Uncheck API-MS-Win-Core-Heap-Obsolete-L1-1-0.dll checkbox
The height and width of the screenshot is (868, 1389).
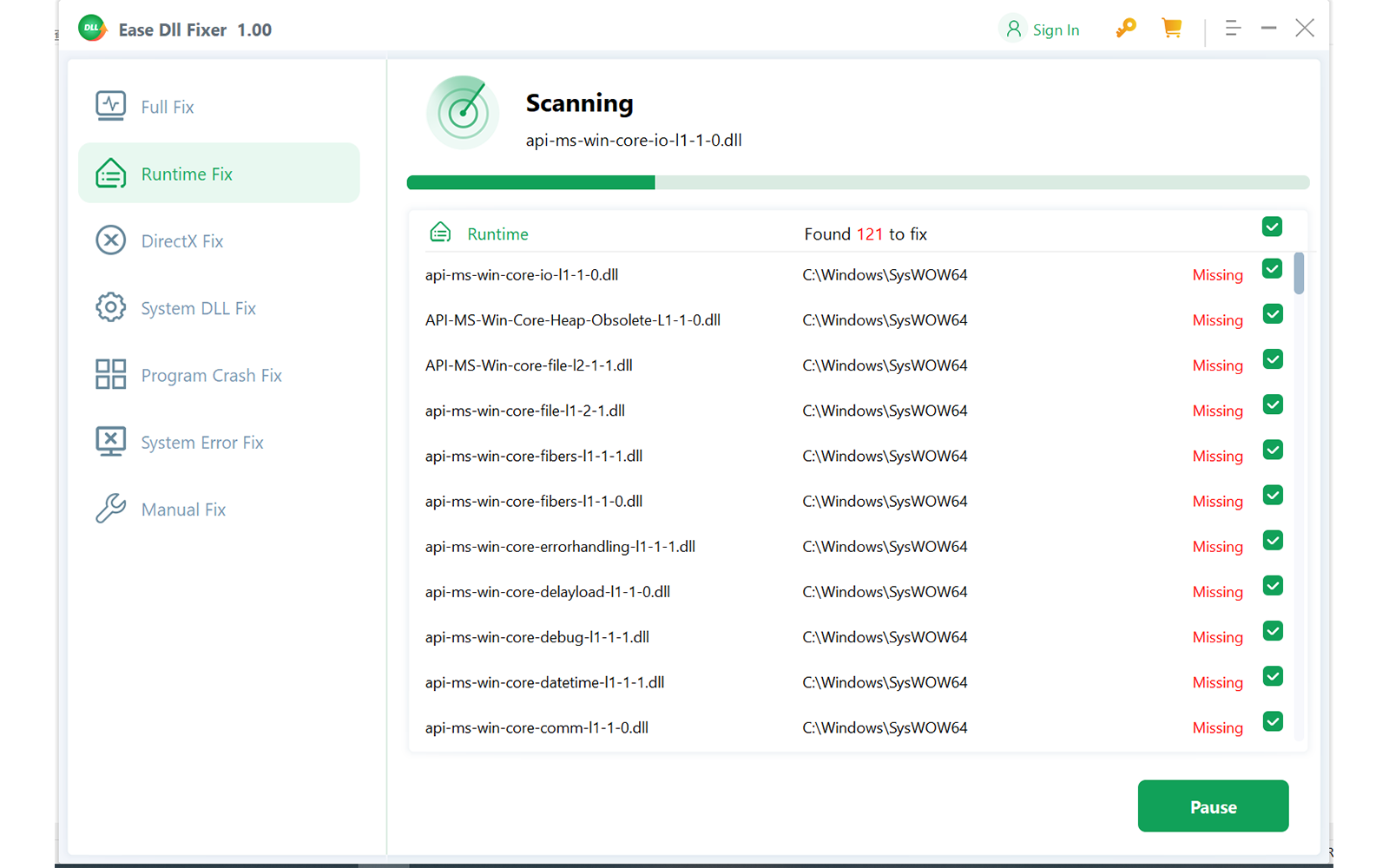1273,314
